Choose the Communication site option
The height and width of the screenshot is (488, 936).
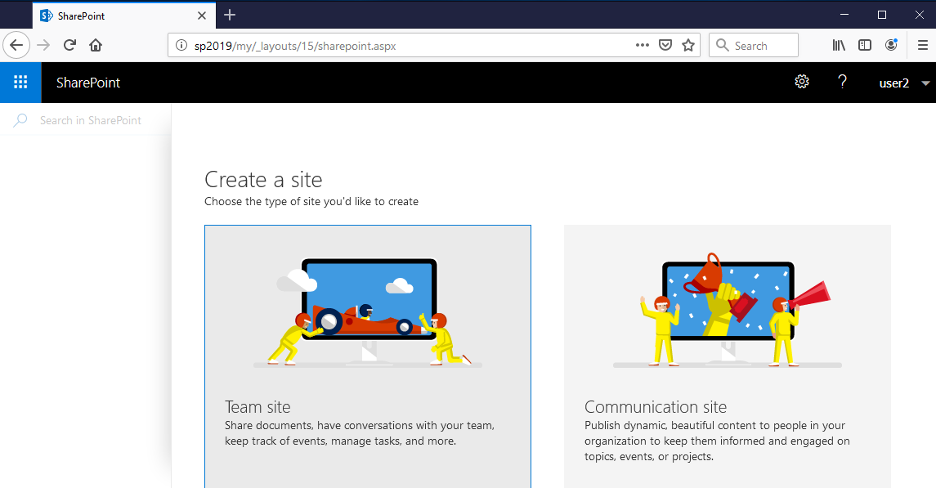pyautogui.click(x=727, y=355)
